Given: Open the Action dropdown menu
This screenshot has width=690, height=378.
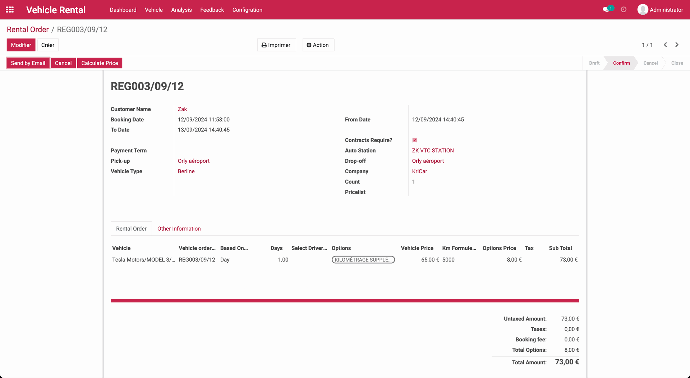Looking at the screenshot, I should pos(318,45).
